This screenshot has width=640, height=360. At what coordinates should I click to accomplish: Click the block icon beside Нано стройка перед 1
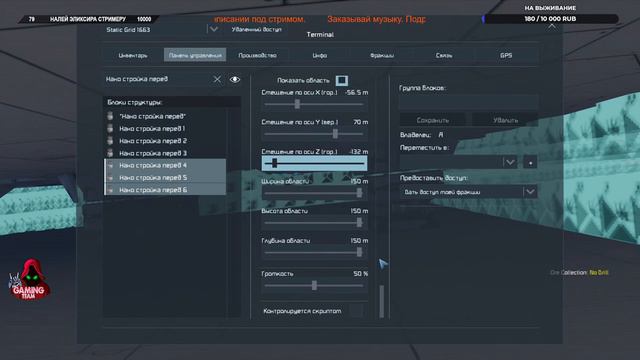(110, 128)
